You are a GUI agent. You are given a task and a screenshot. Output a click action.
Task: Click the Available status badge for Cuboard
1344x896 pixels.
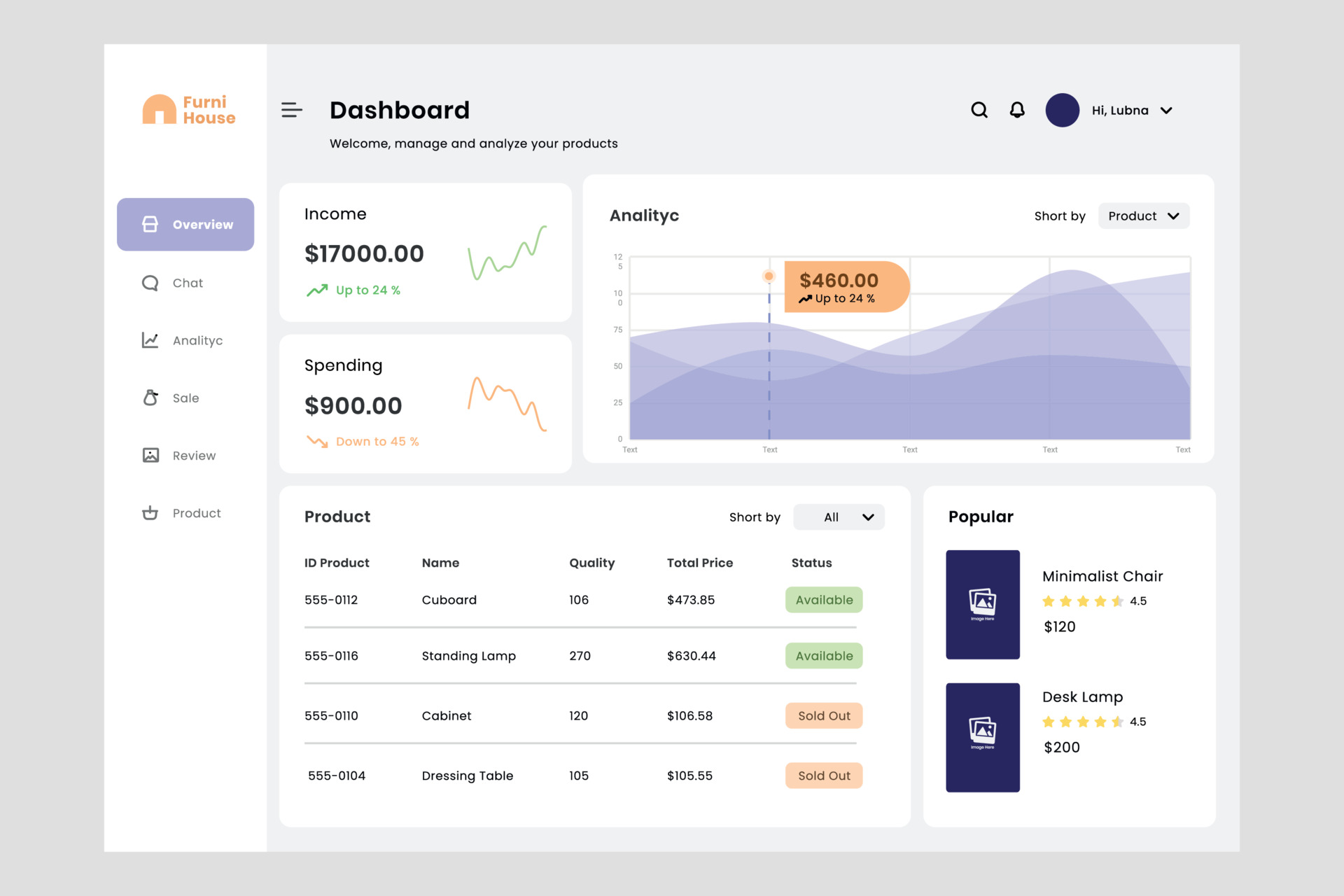click(x=824, y=599)
